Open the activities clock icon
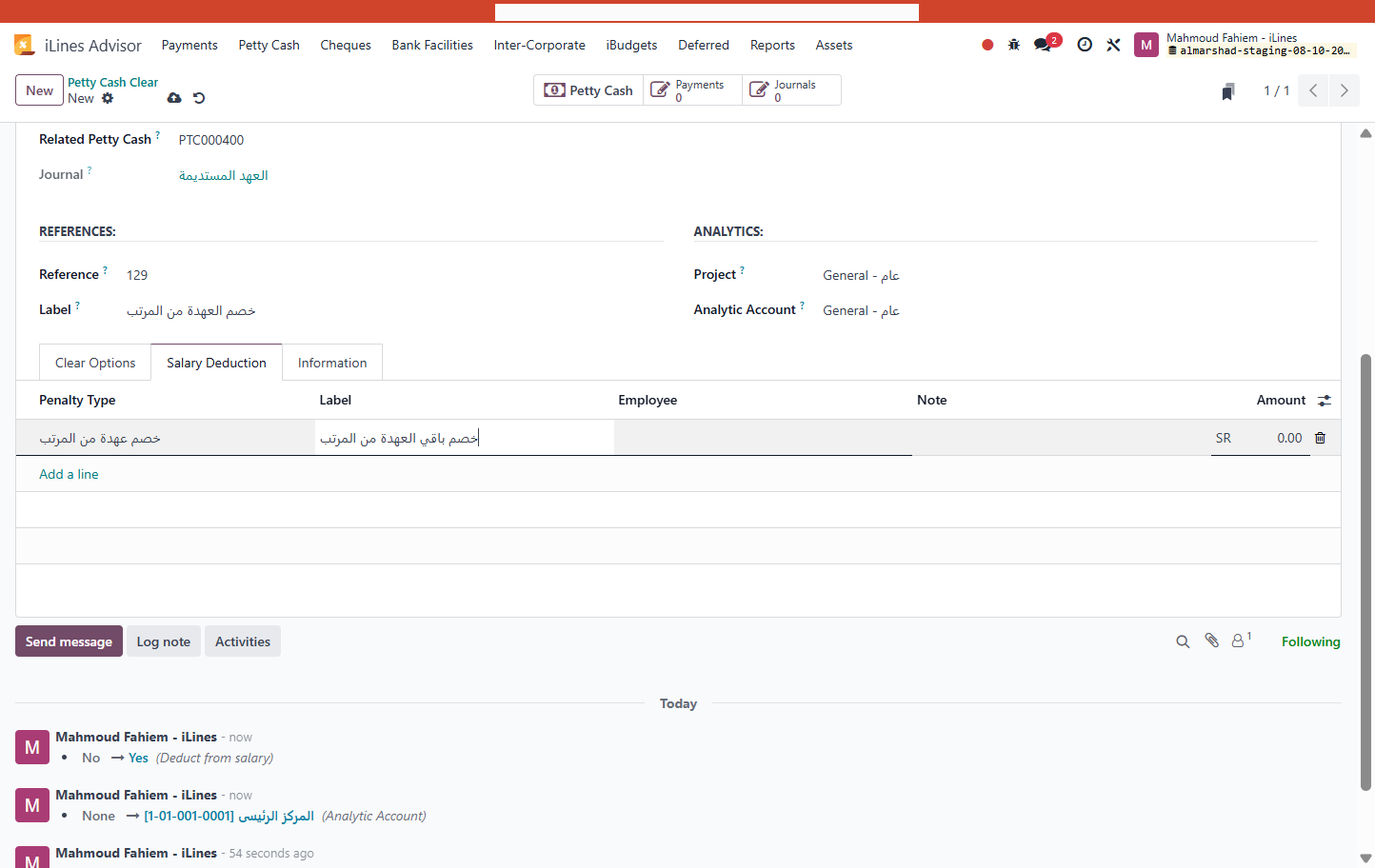 [x=1085, y=45]
